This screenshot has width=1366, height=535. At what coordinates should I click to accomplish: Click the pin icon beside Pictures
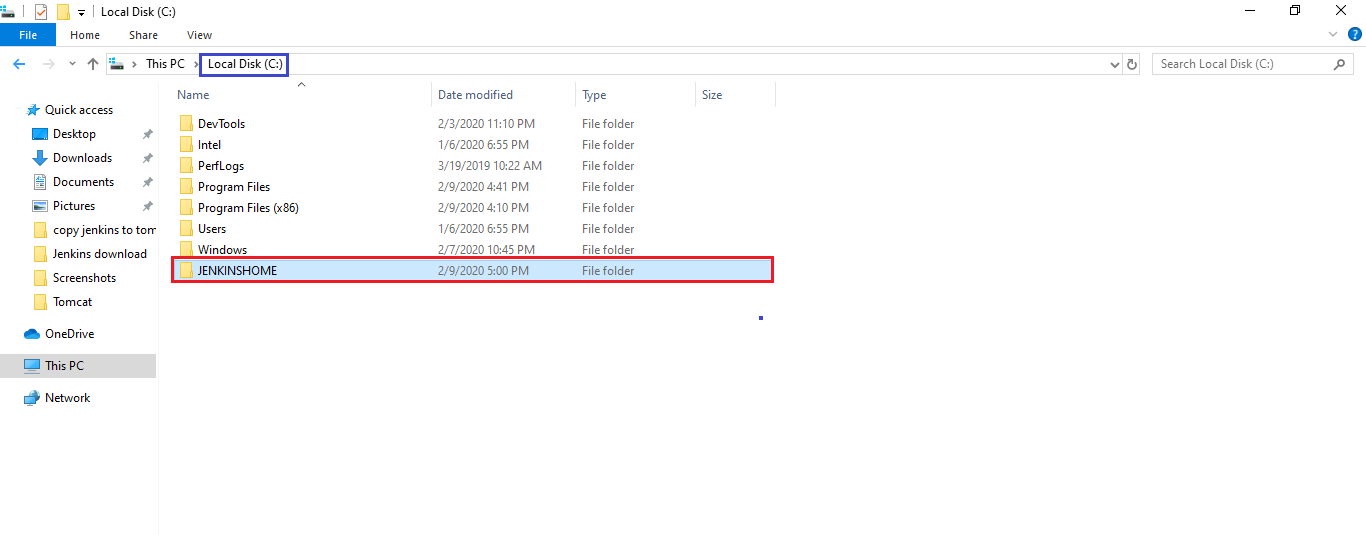tap(147, 206)
